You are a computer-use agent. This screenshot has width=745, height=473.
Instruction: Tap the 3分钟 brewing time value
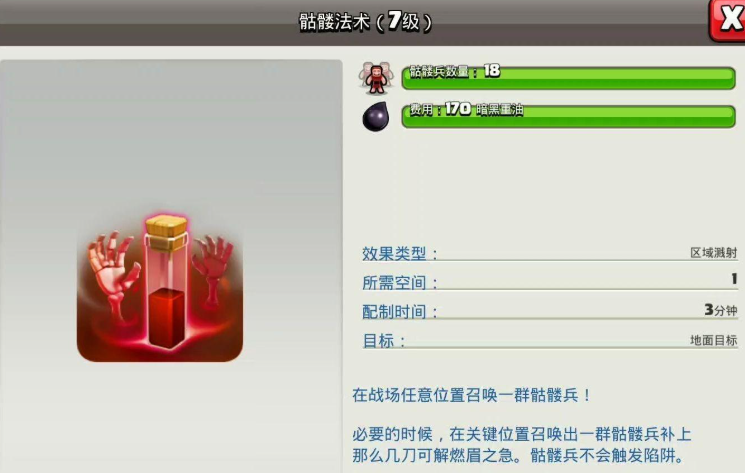[721, 310]
